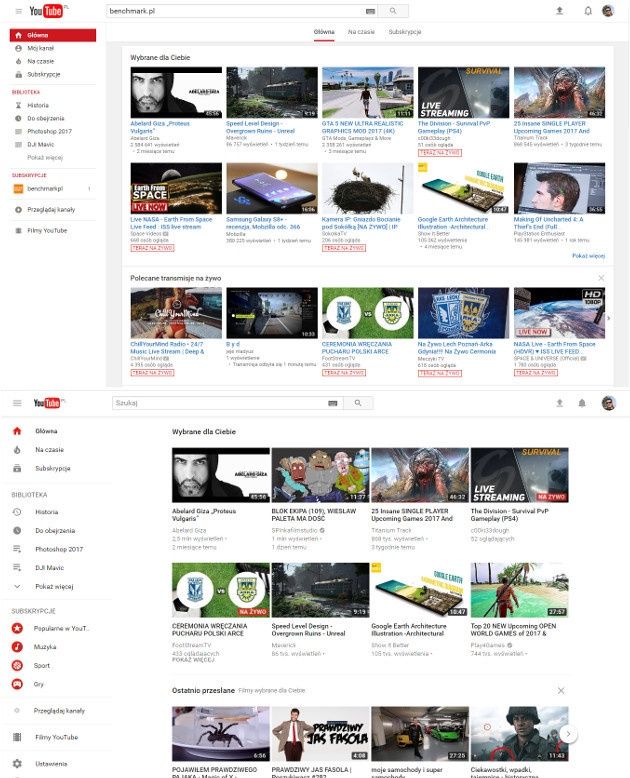
Task: Click the keyboard icon beside benchmark.pl search text
Action: tap(370, 11)
